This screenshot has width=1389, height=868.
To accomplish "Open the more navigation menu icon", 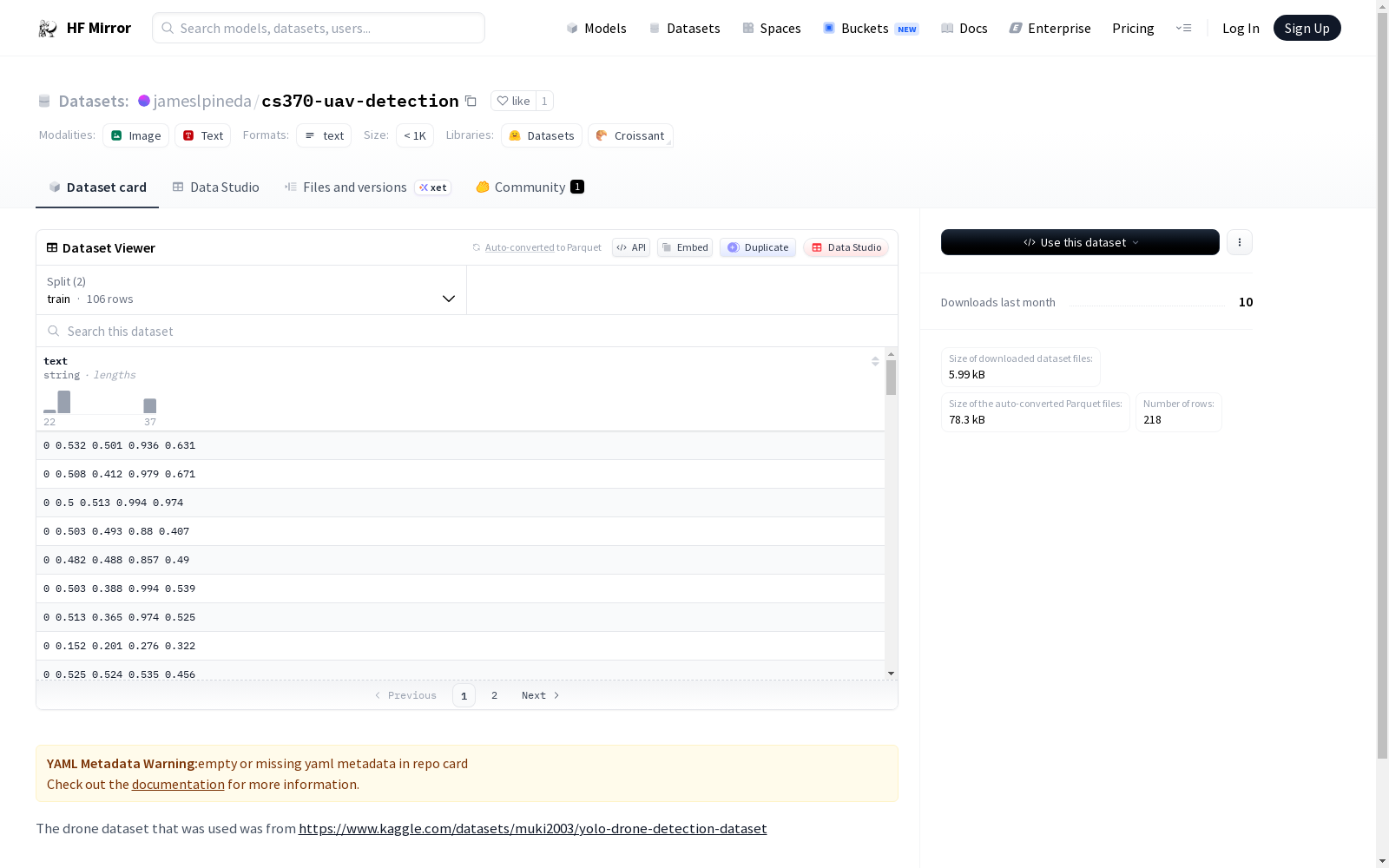I will [1183, 29].
